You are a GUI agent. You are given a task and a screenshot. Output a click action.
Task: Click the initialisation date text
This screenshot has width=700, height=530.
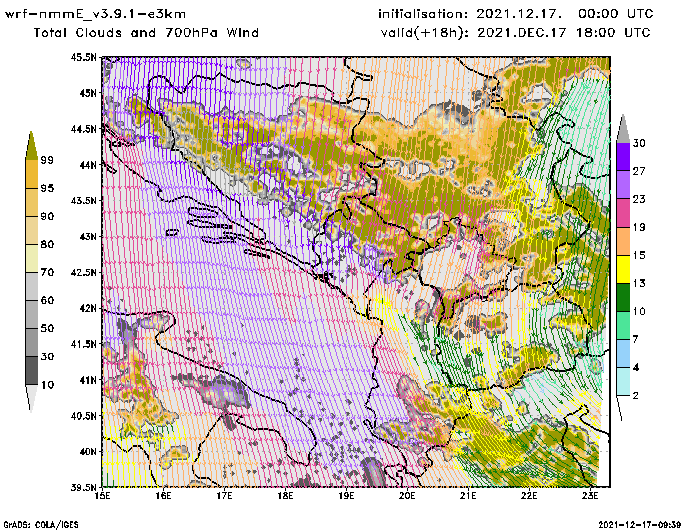pos(516,14)
